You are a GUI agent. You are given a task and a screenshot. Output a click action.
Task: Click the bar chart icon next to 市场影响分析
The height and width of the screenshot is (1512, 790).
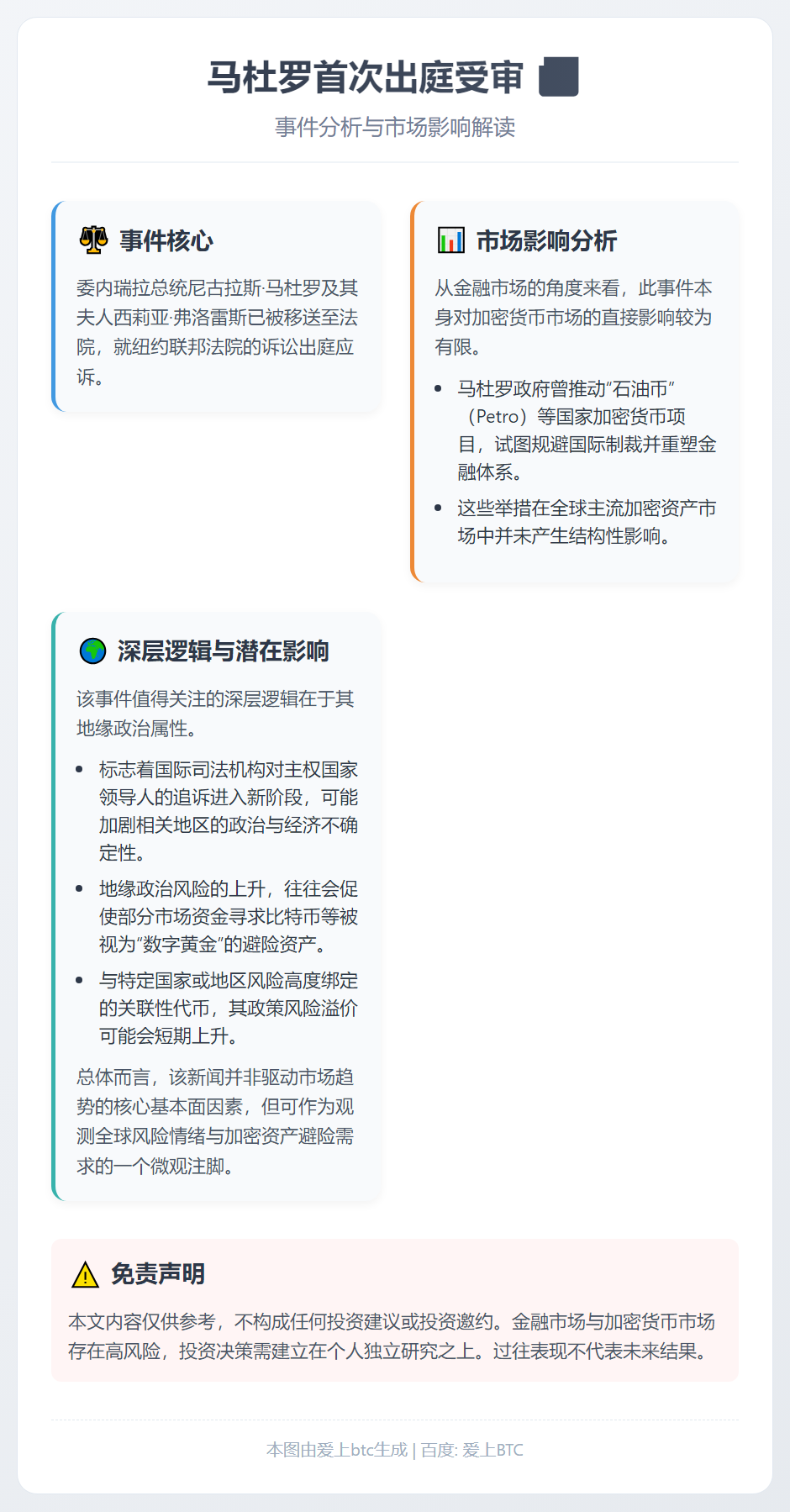pyautogui.click(x=451, y=240)
